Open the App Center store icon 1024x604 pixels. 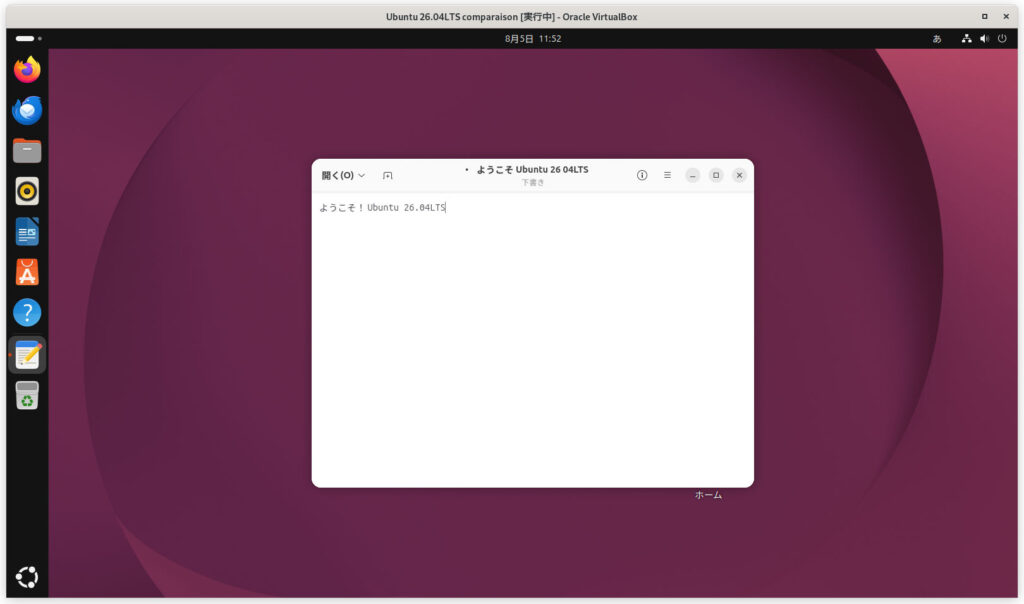point(27,272)
